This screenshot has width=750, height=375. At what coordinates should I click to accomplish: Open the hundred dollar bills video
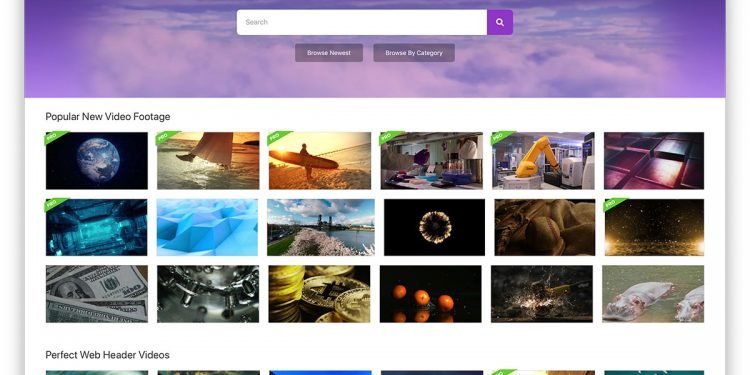coord(97,294)
